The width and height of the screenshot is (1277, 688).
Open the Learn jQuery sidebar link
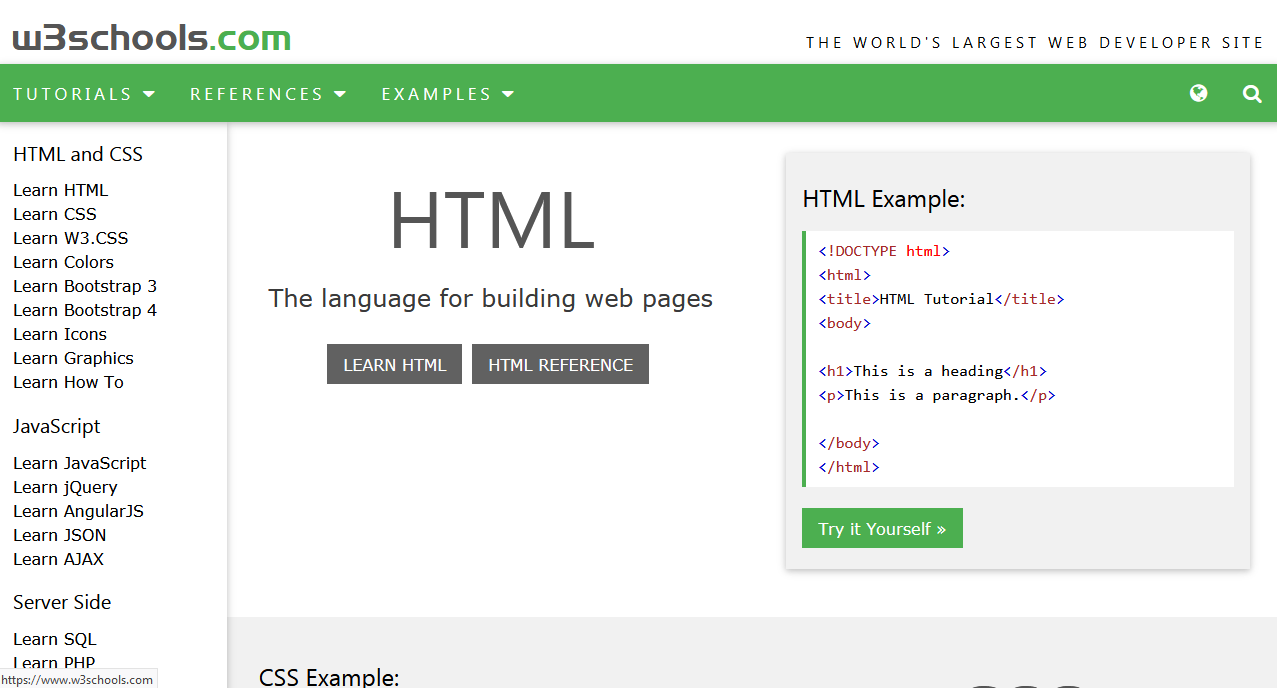[65, 487]
